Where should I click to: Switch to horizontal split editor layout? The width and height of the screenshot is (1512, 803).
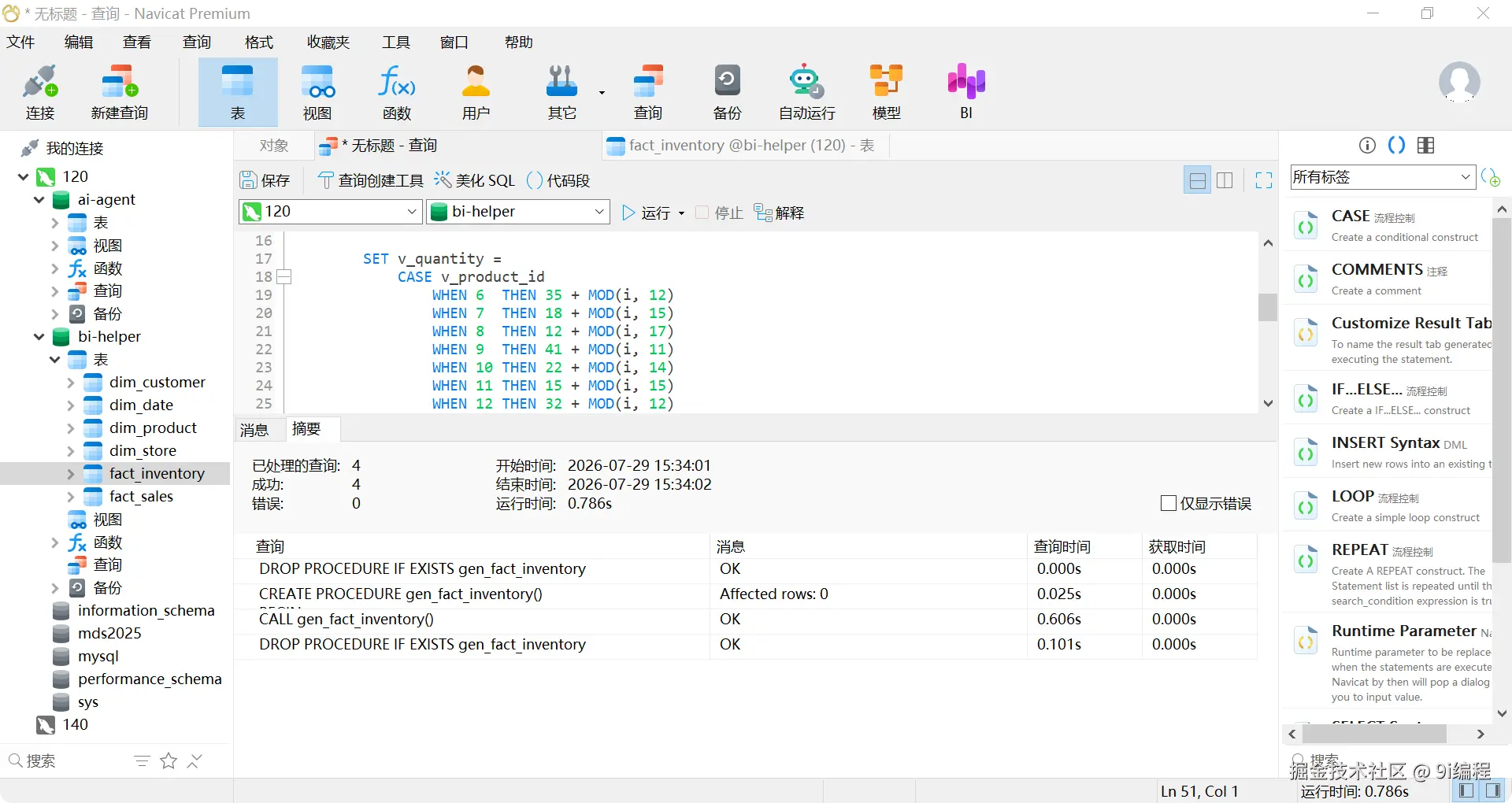(1198, 180)
